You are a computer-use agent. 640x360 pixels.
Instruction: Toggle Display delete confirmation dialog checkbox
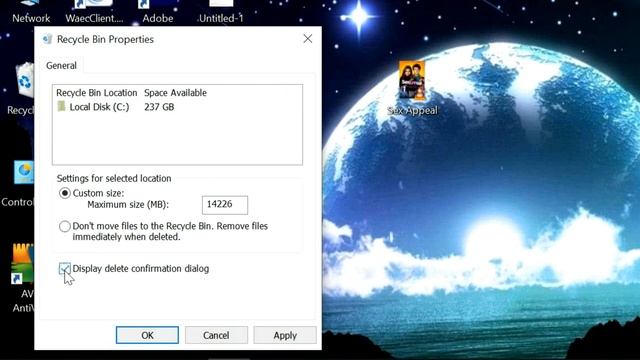coord(64,269)
